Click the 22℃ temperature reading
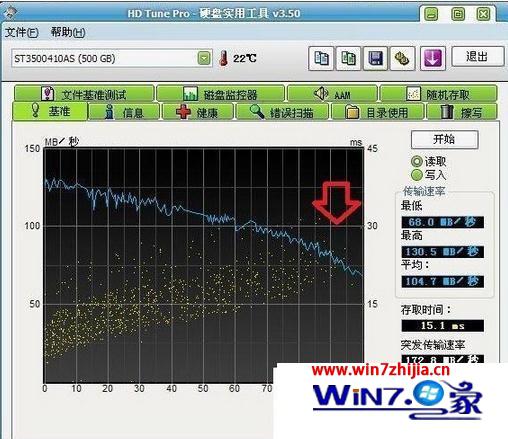This screenshot has width=508, height=439. [244, 59]
